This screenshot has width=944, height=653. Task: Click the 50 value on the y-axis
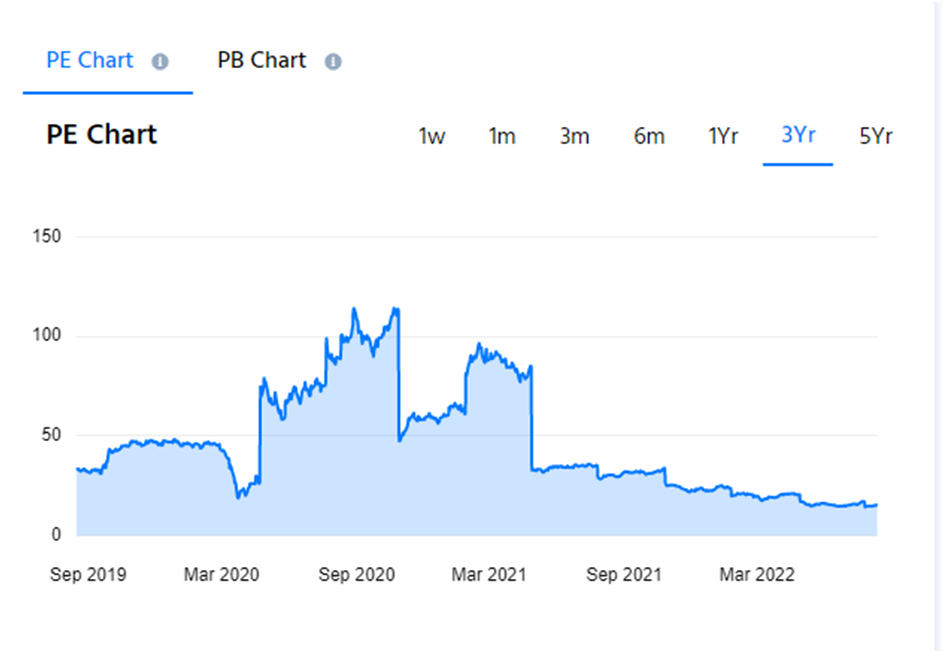51,436
